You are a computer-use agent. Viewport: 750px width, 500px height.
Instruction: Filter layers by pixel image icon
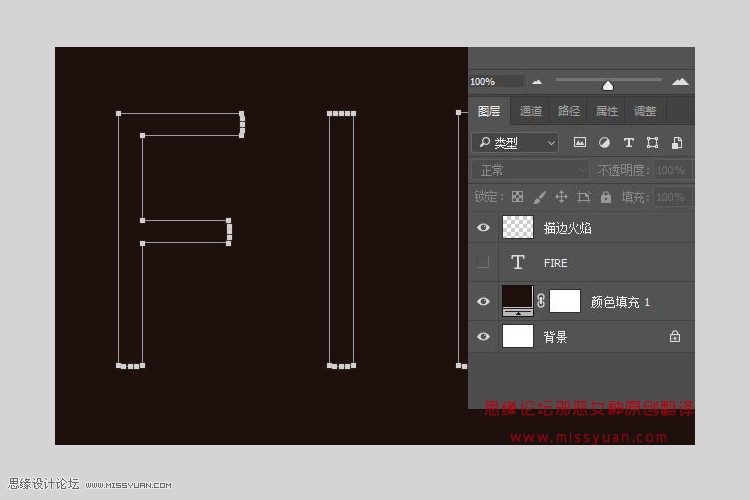point(580,143)
